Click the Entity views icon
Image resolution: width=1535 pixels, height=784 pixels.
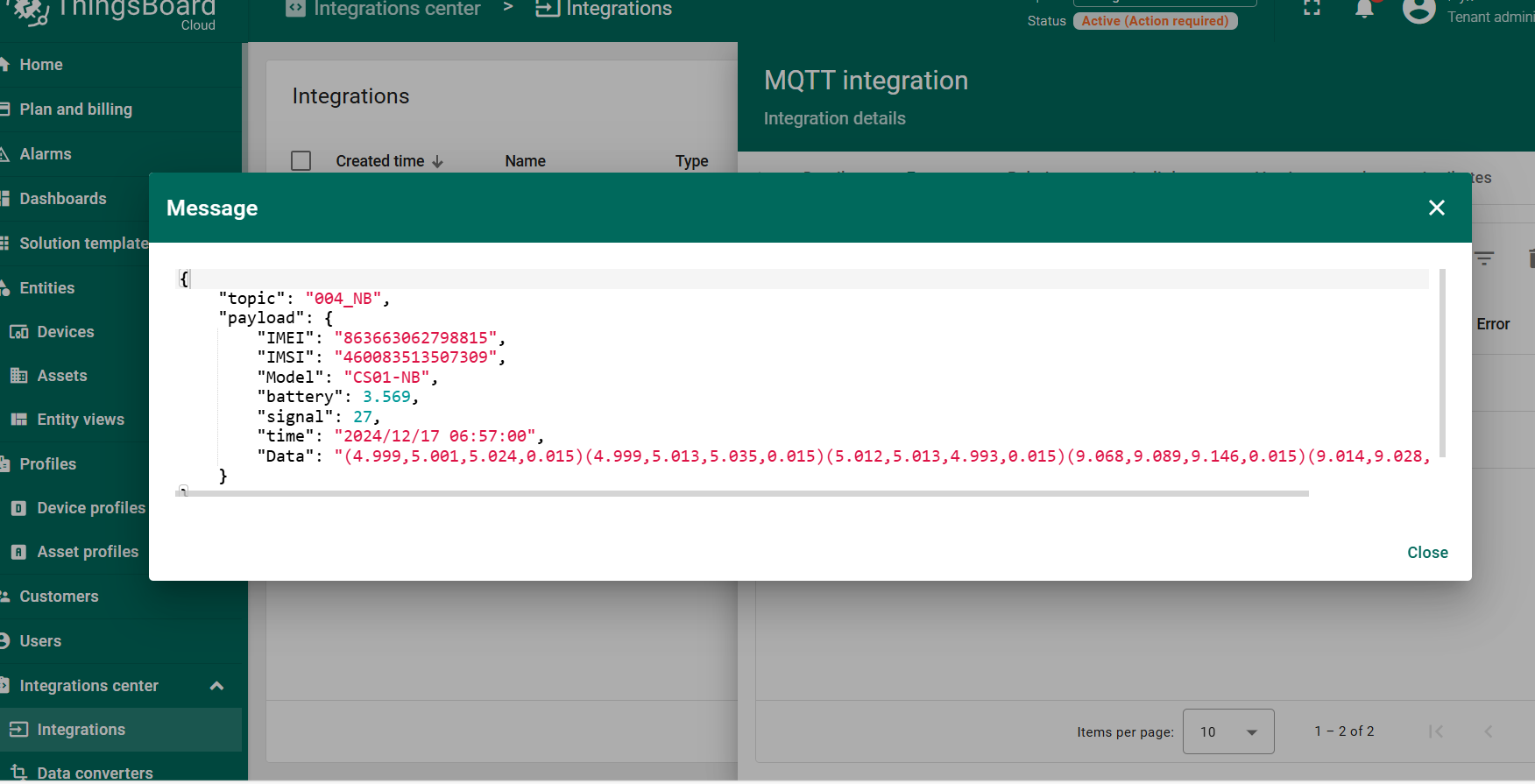point(18,420)
